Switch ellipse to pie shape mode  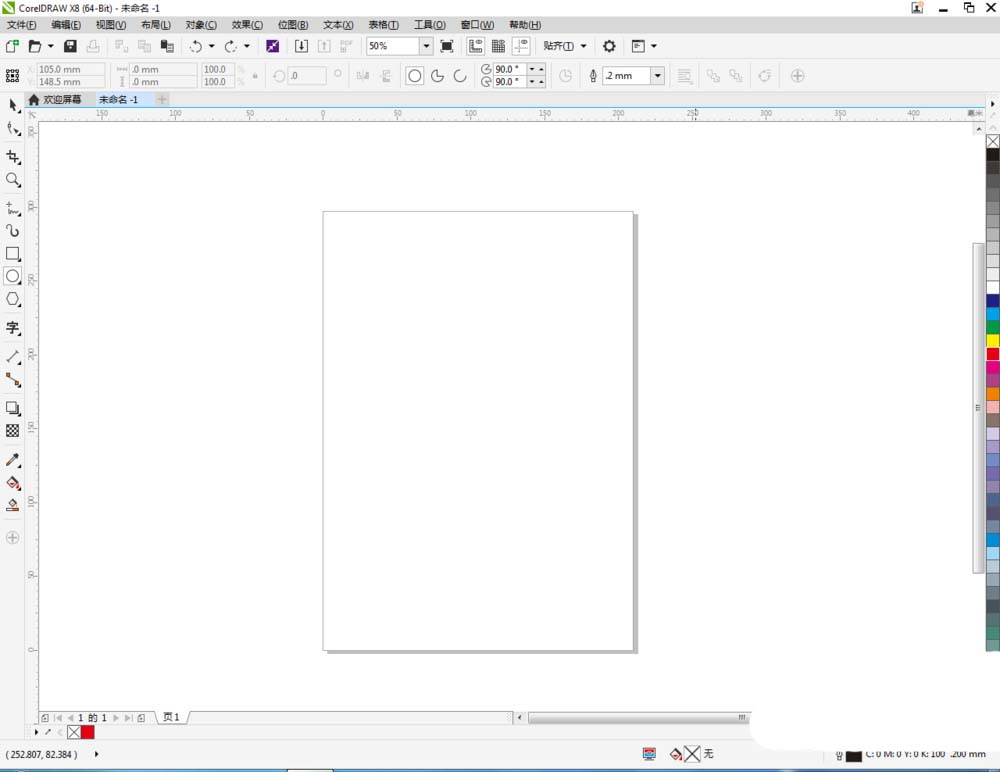(437, 76)
